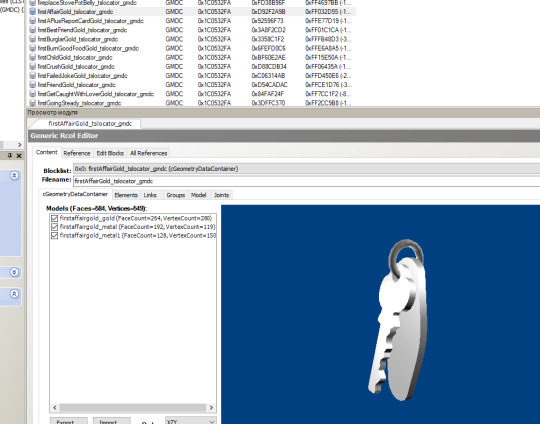
Task: Select the Joints sub-tab
Action: (221, 195)
